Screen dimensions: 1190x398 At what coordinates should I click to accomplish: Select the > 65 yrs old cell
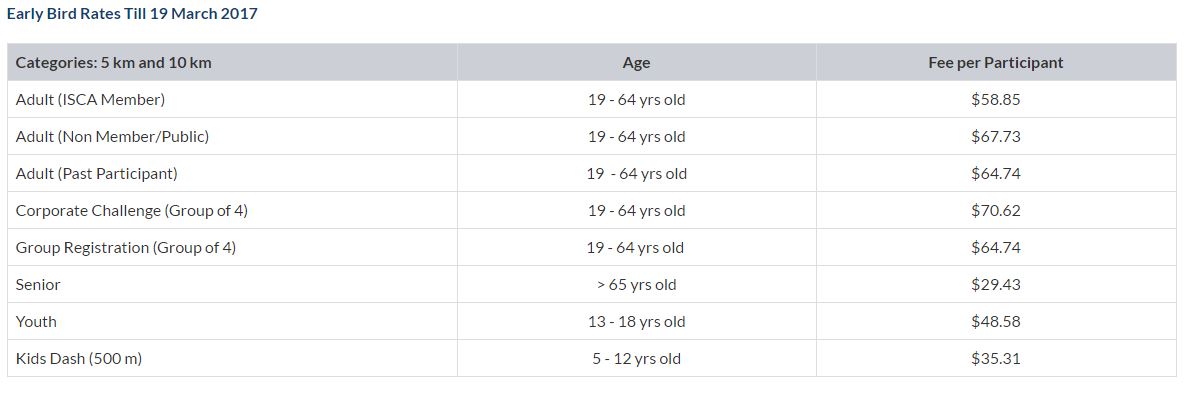(636, 285)
